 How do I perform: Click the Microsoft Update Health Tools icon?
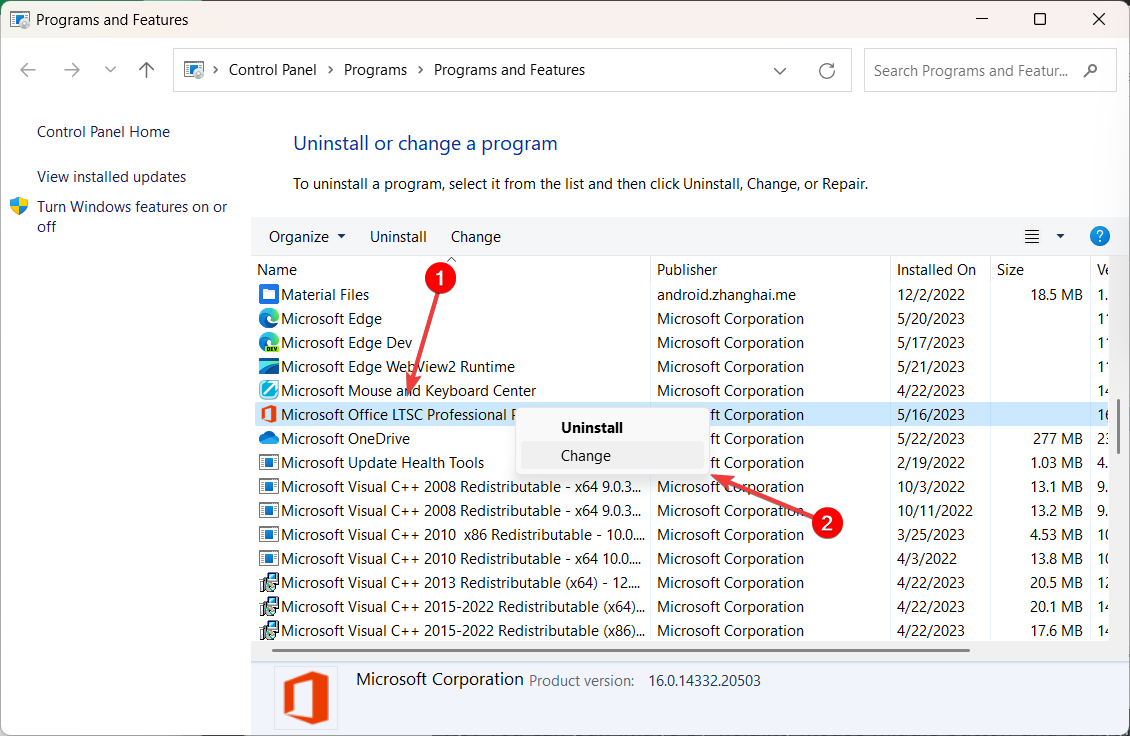[269, 462]
